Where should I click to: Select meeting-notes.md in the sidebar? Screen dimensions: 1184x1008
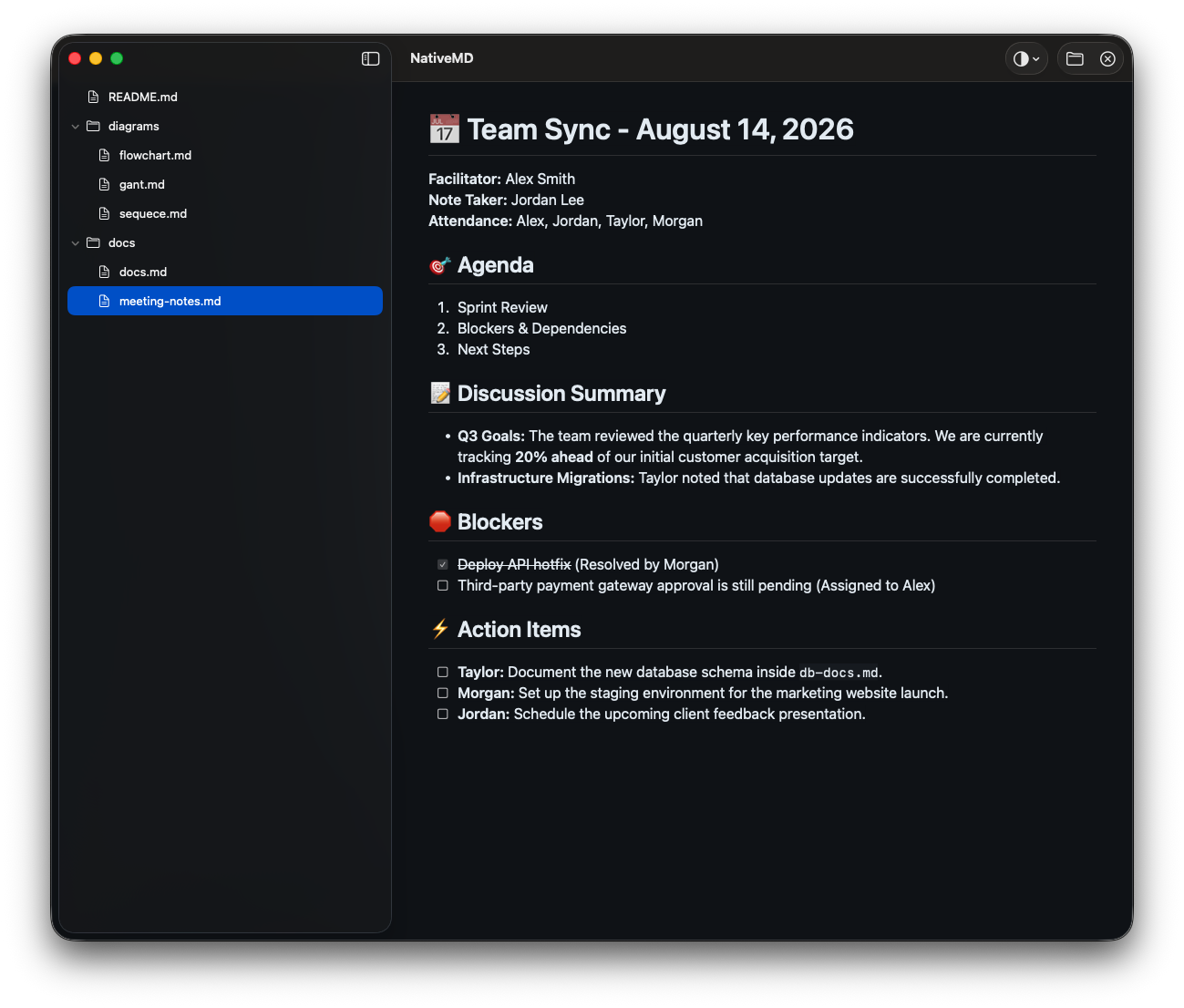coord(225,301)
